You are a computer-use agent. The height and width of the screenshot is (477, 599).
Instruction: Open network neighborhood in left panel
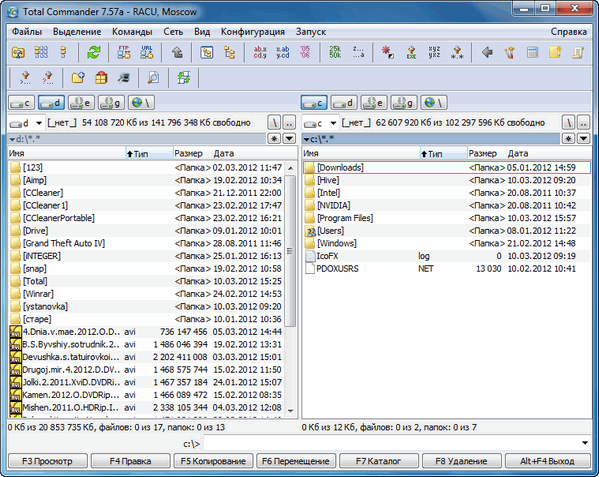coord(141,102)
